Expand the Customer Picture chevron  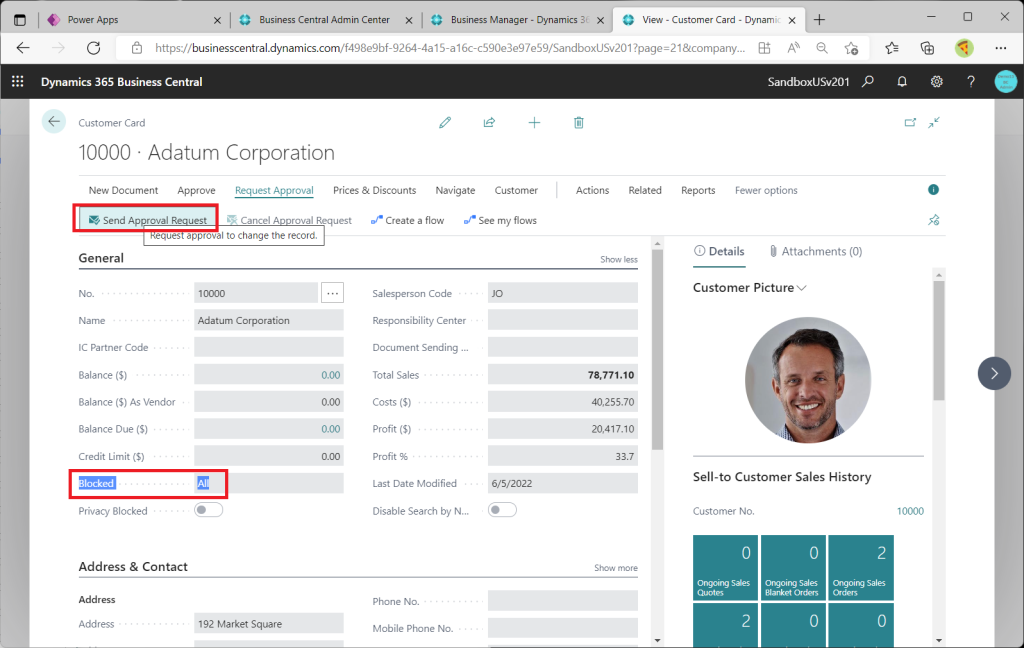pos(802,288)
